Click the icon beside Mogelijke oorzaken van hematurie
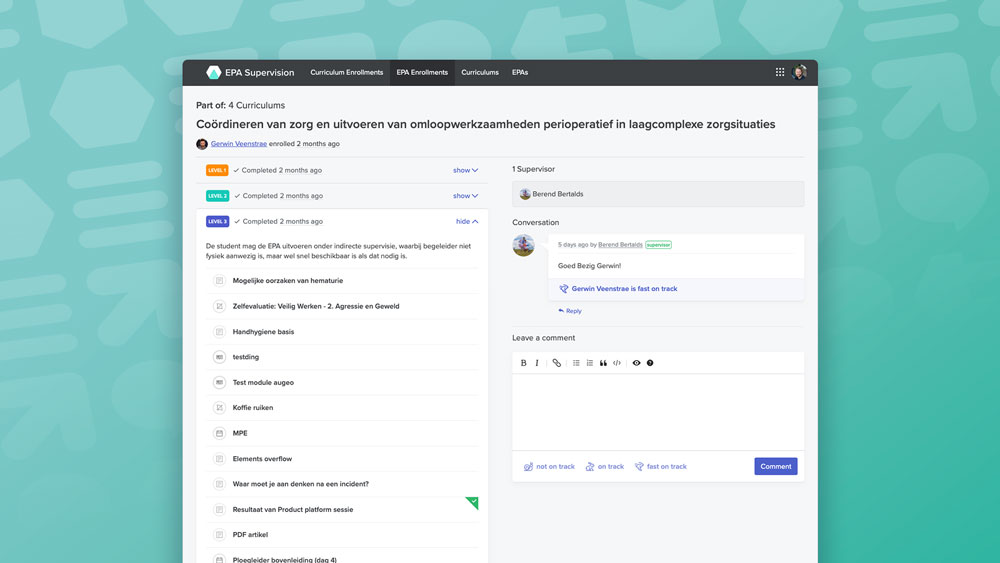 pyautogui.click(x=219, y=281)
